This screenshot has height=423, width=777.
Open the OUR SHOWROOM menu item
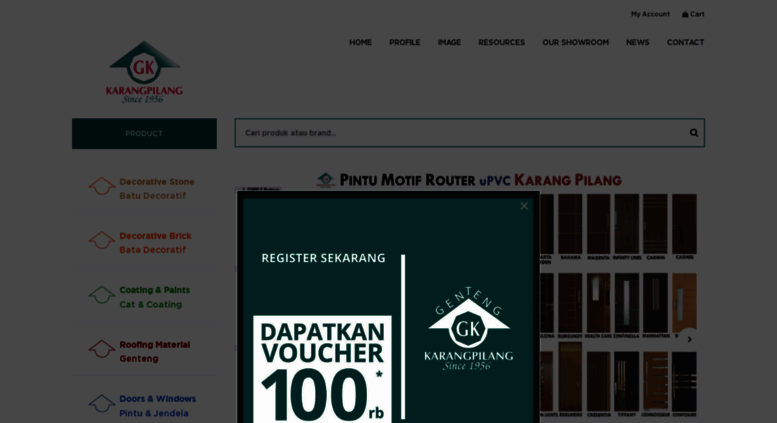point(575,43)
